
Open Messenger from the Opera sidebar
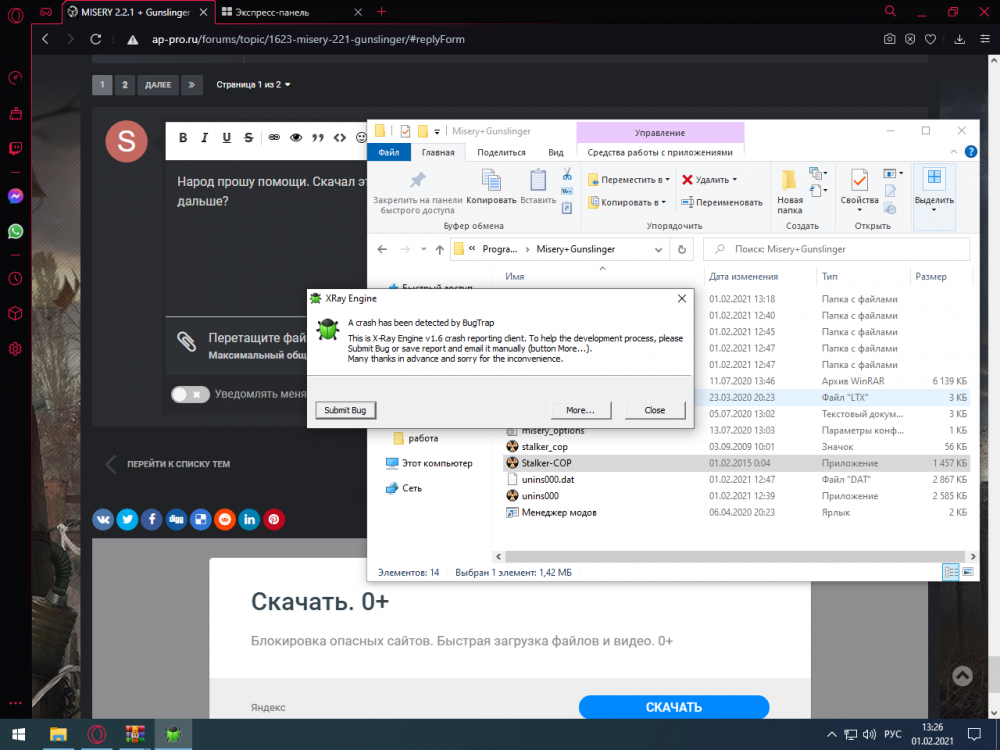click(x=15, y=197)
